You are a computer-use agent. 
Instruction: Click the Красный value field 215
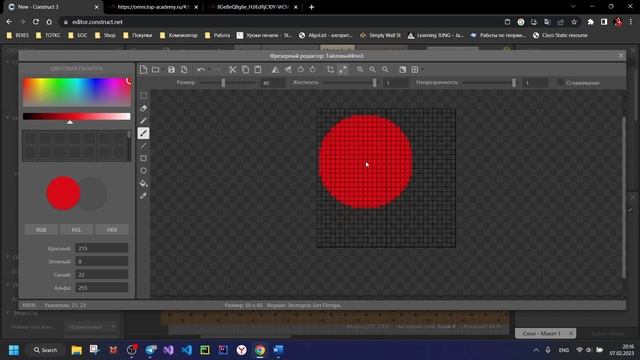(x=102, y=248)
